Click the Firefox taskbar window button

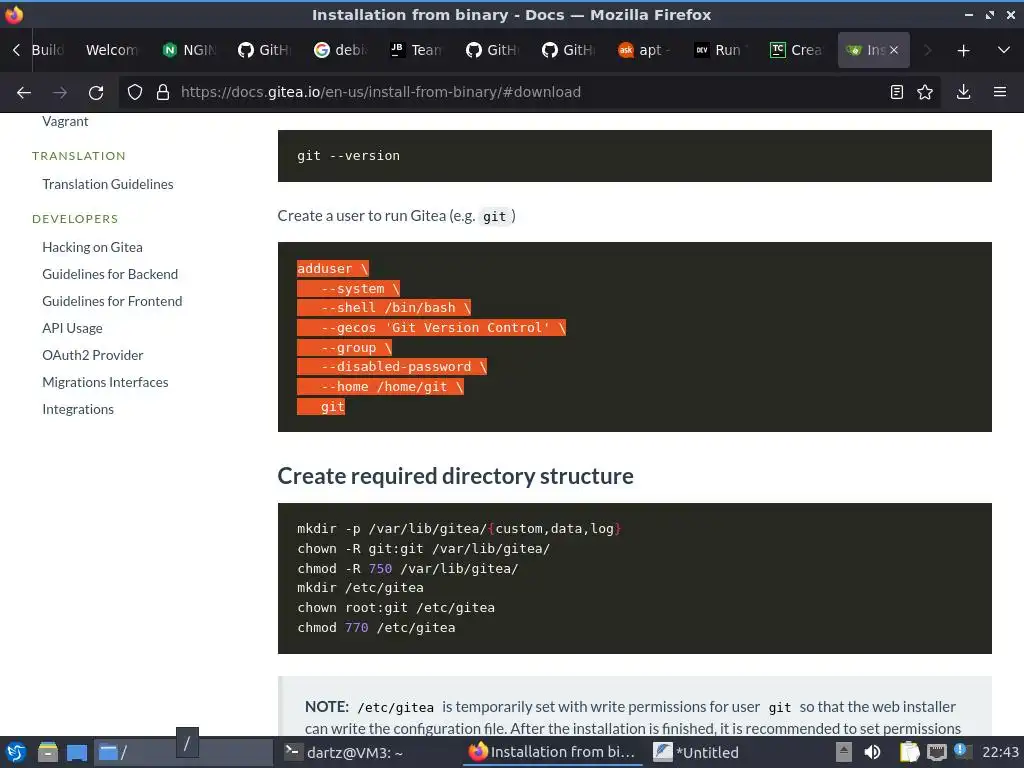(x=552, y=753)
